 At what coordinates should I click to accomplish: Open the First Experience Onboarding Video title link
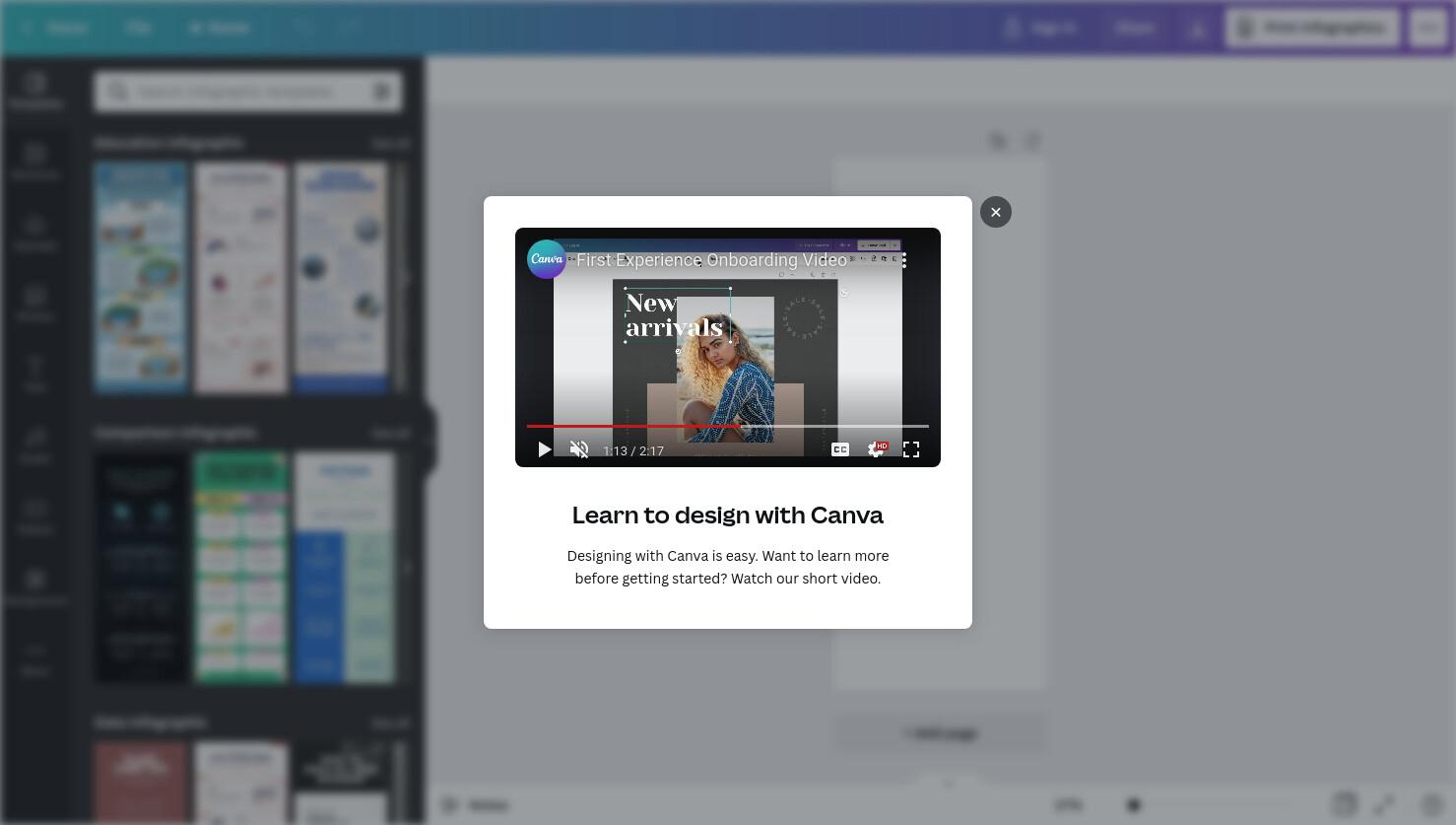click(x=711, y=260)
